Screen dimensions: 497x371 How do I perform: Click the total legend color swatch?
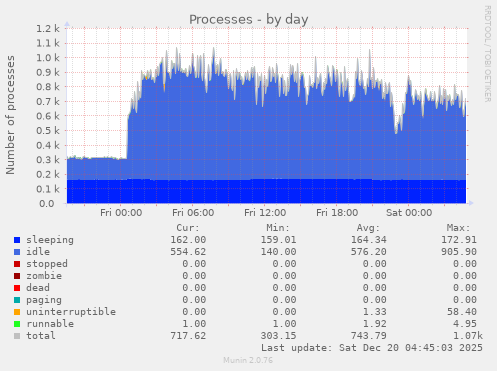17,336
